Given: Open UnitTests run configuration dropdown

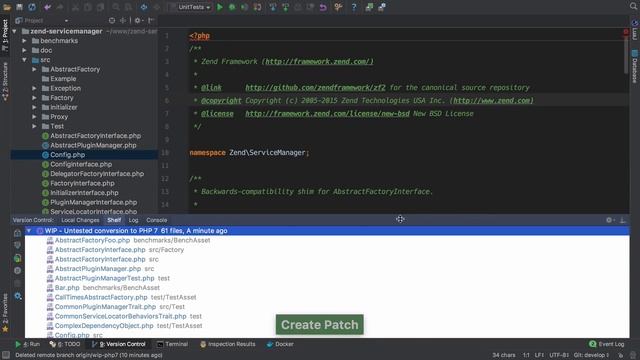Looking at the screenshot, I should point(194,7).
